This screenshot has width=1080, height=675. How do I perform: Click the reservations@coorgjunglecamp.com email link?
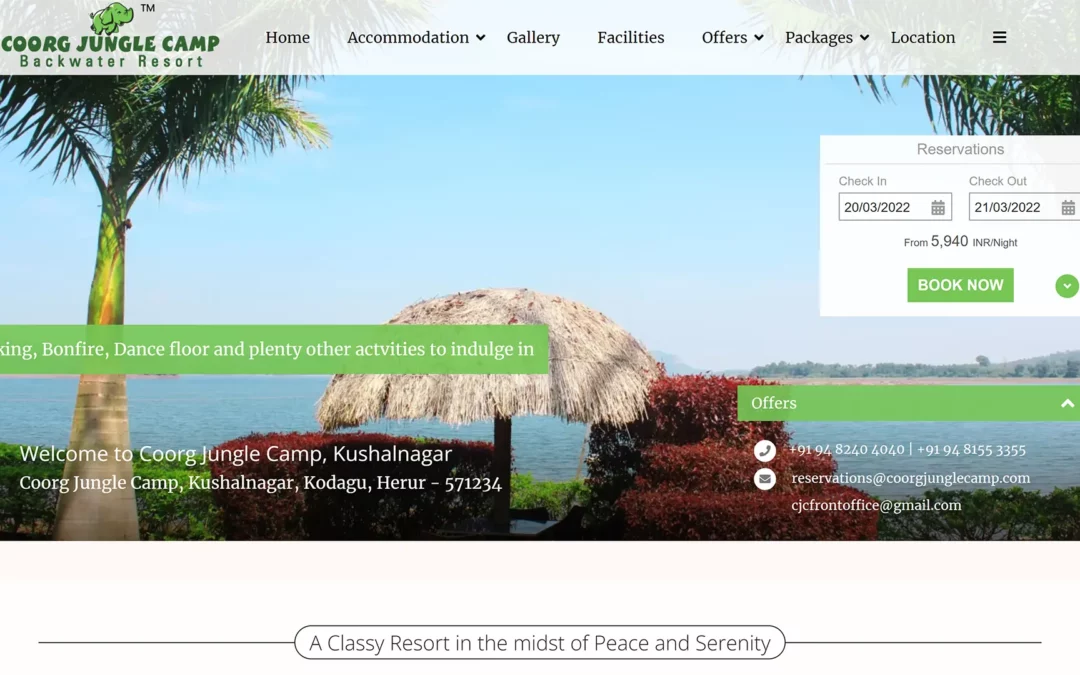pyautogui.click(x=911, y=478)
